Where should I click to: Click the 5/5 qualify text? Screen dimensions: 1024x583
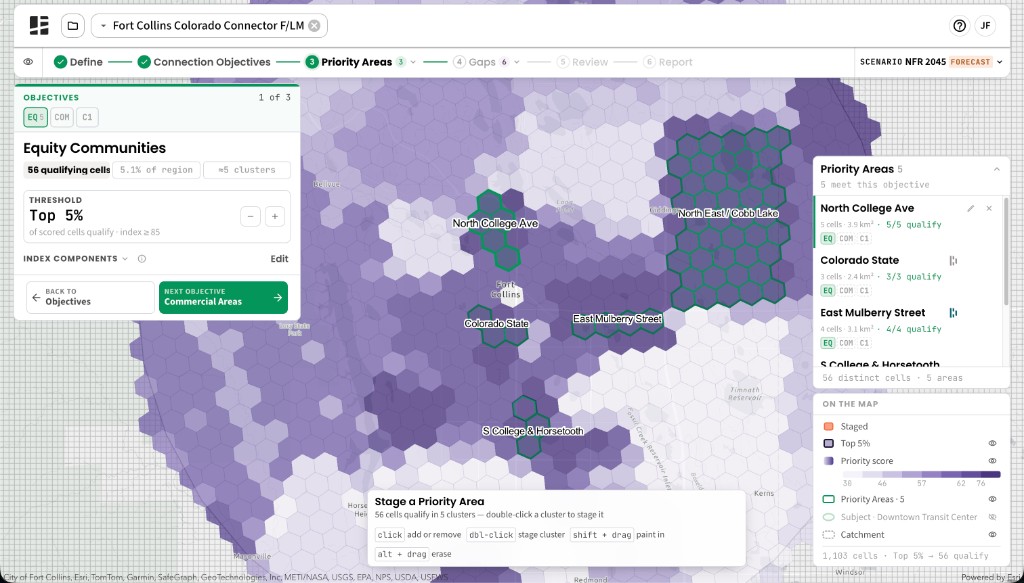(x=914, y=225)
